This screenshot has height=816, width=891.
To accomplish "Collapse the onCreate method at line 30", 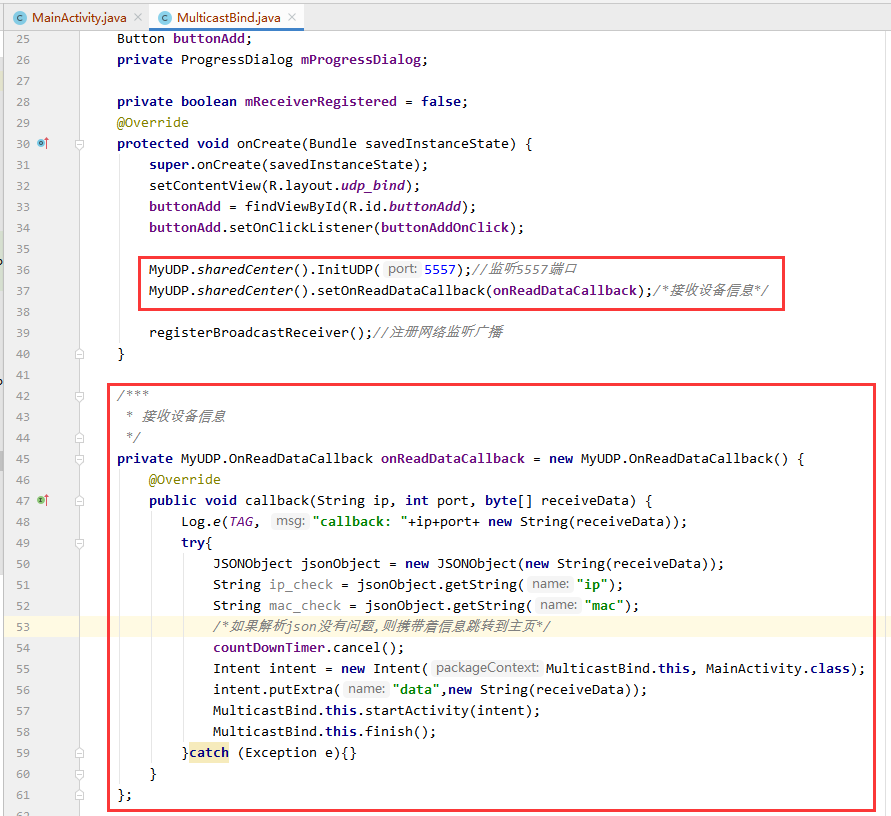I will (x=80, y=144).
